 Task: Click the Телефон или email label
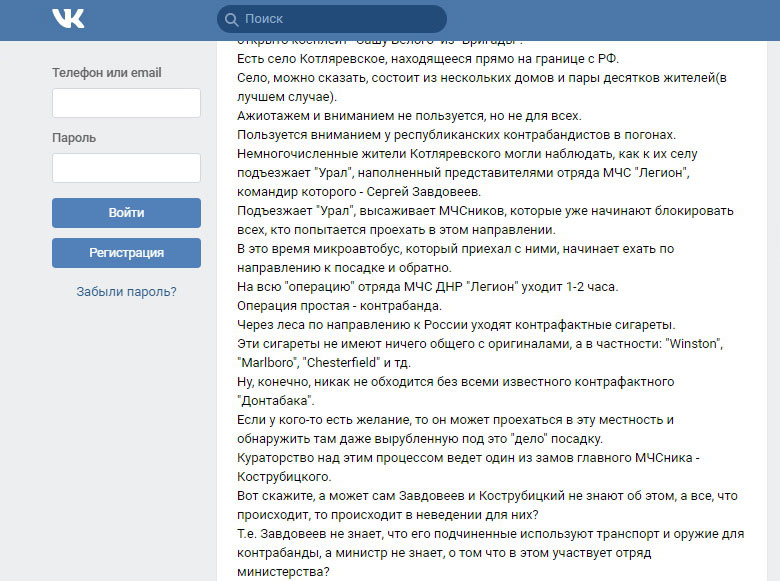[x=107, y=73]
